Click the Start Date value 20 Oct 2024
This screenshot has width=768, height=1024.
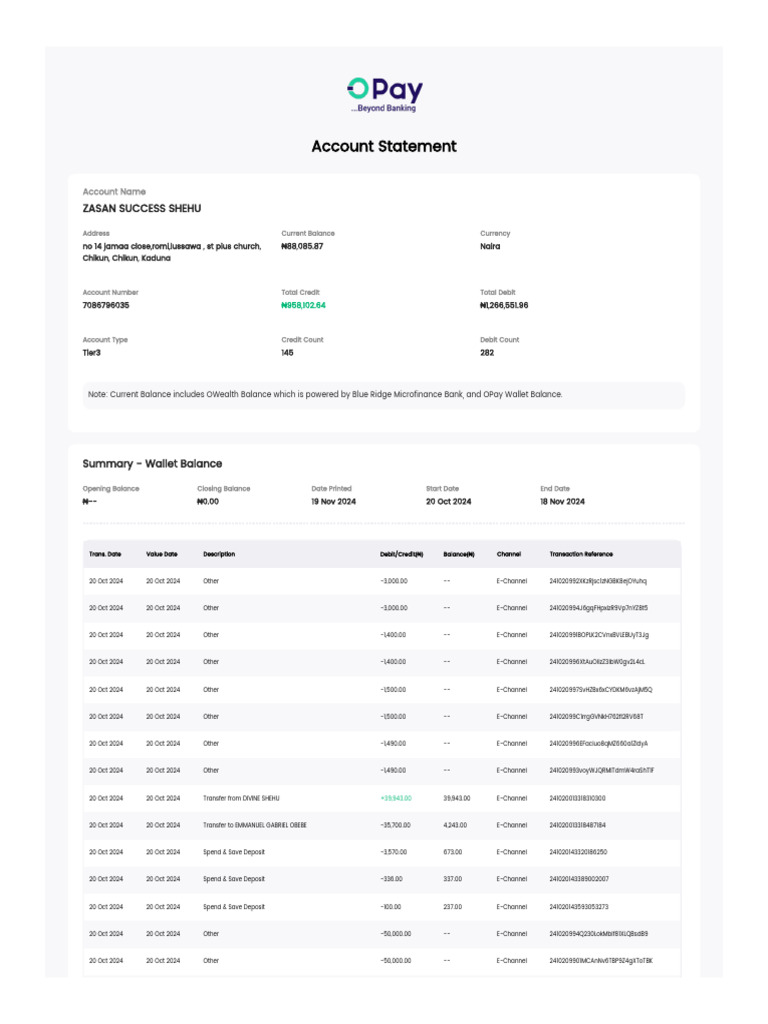(x=448, y=501)
